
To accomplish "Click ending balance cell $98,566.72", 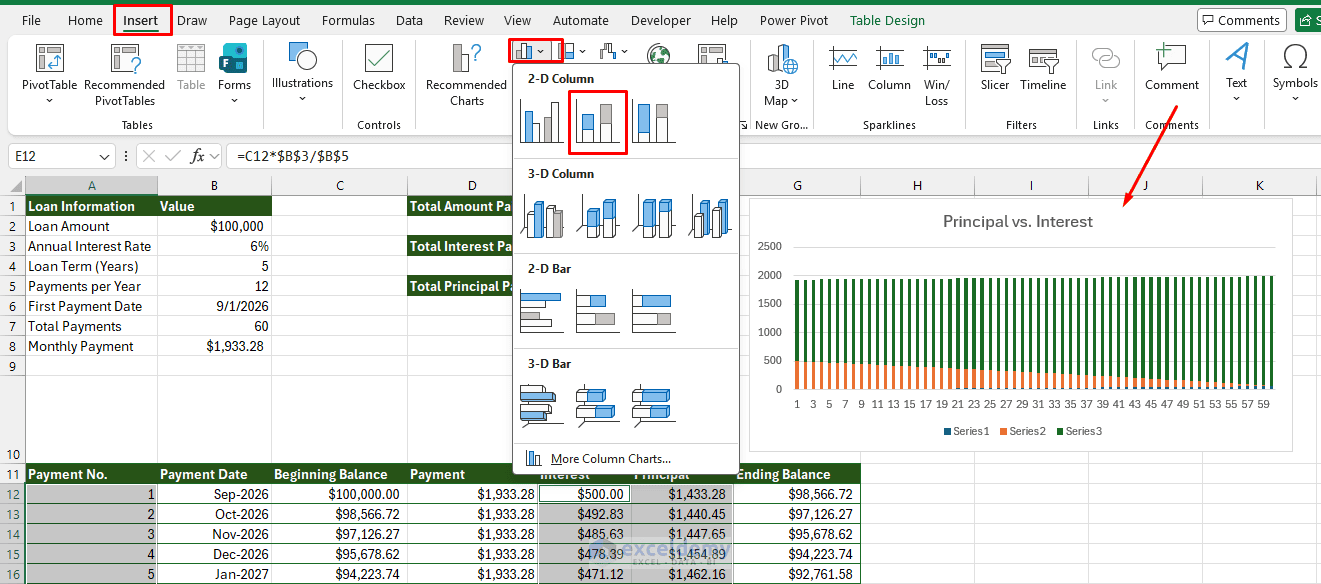I will [797, 494].
